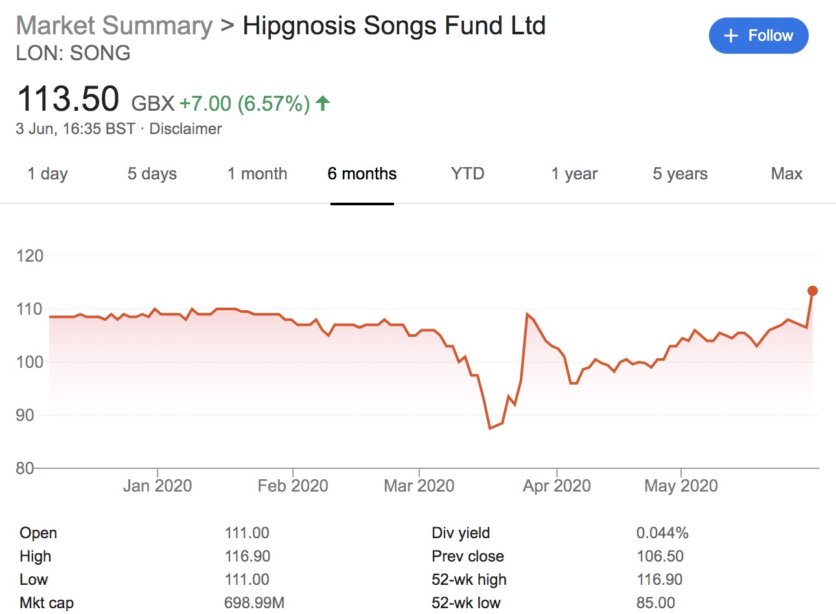Viewport: 836px width, 614px height.
Task: Open the Disclaimer link
Action: point(185,129)
